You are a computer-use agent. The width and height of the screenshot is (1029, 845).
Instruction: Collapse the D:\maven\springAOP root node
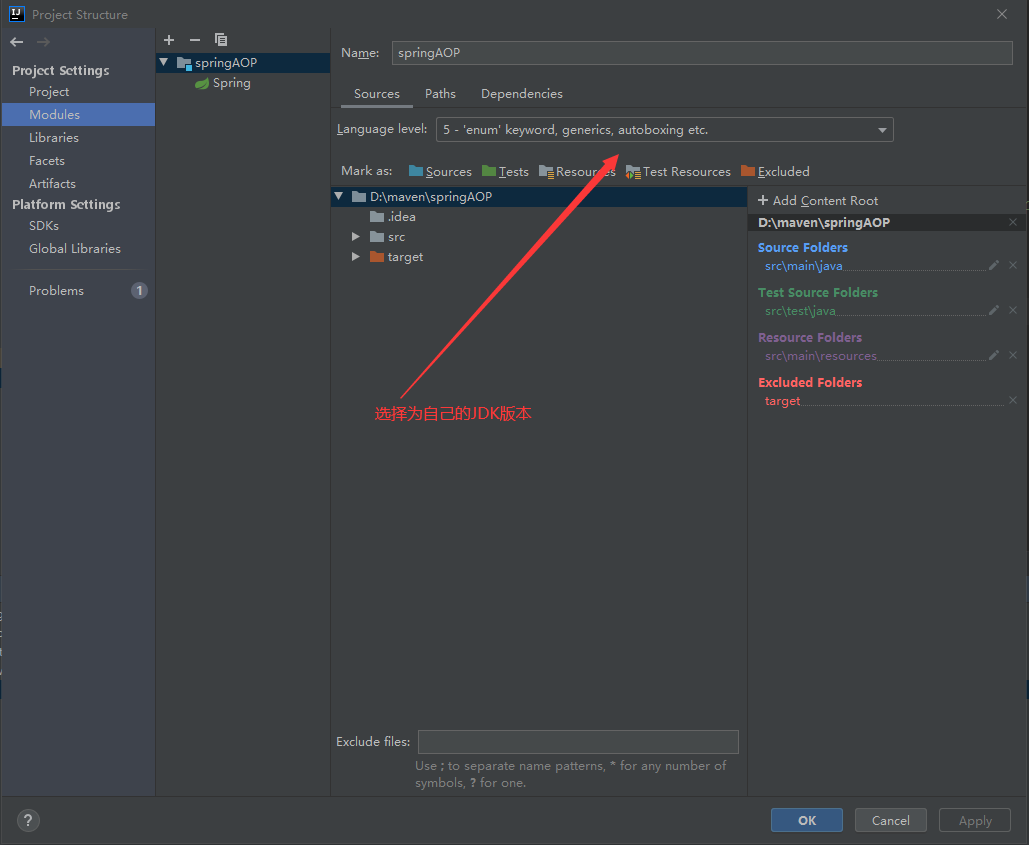click(x=339, y=196)
